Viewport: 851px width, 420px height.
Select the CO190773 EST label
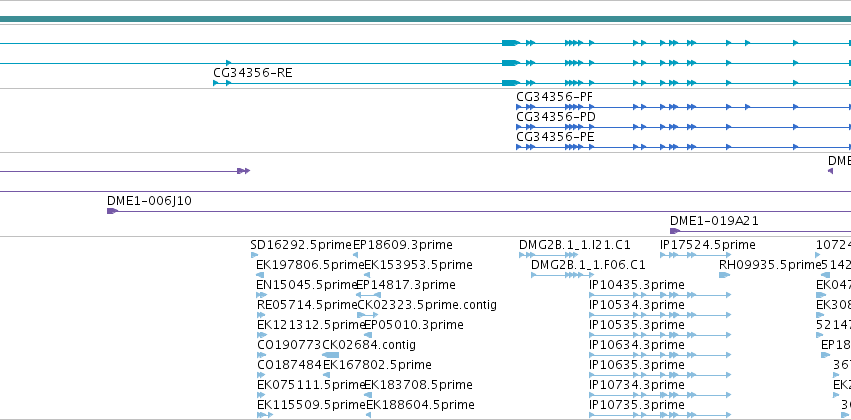(x=289, y=345)
